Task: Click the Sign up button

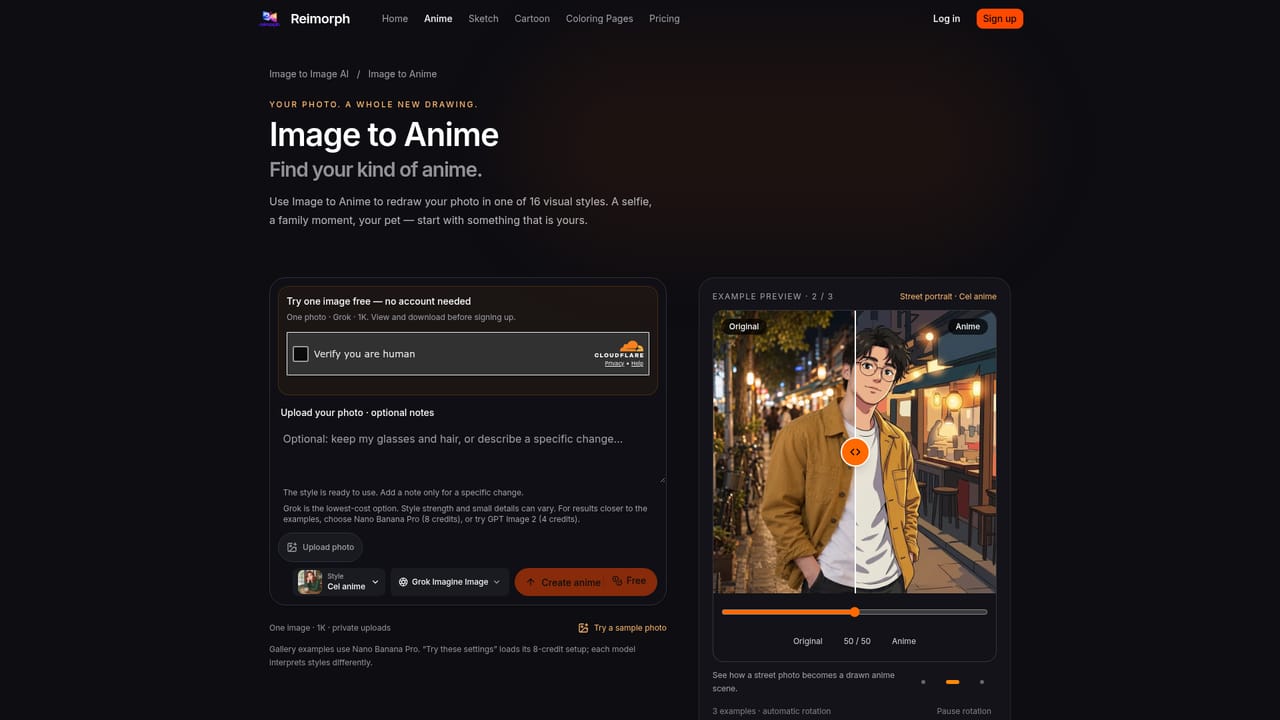Action: click(x=999, y=18)
